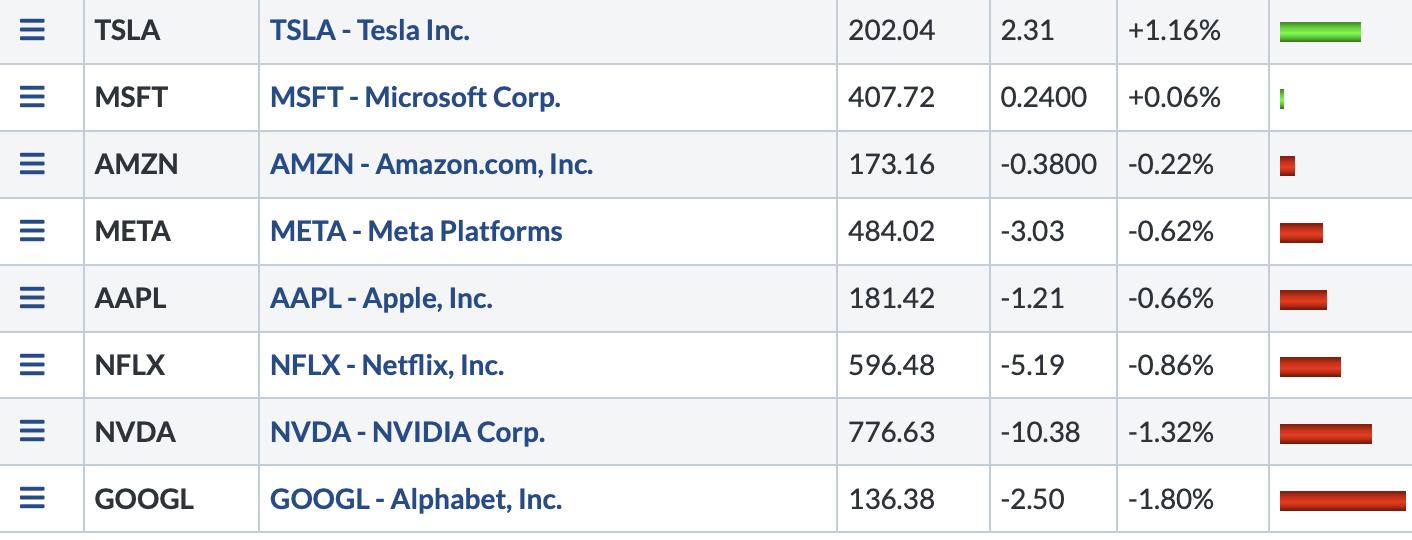Open the hamburger menu for AAPL row
This screenshot has width=1412, height=540.
pyautogui.click(x=33, y=298)
